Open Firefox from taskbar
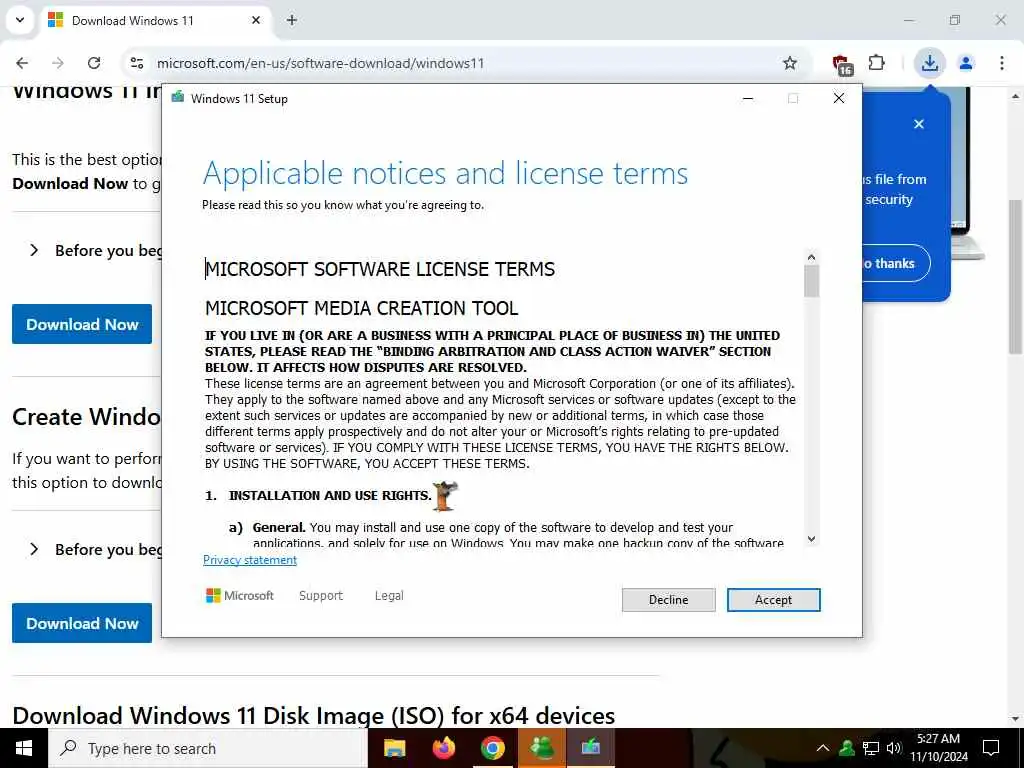Image resolution: width=1024 pixels, height=768 pixels. 444,748
